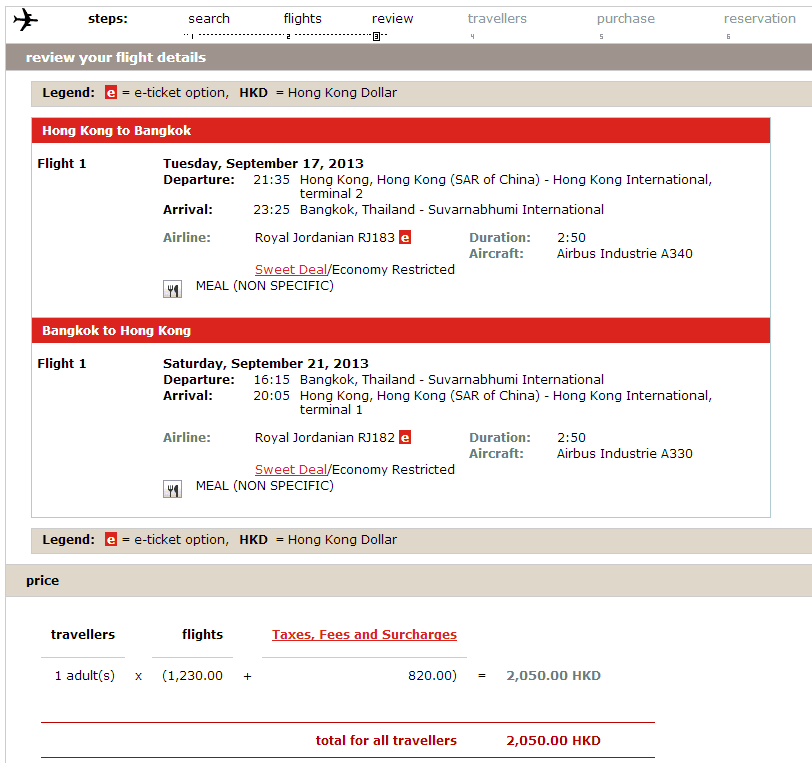Image resolution: width=812 pixels, height=763 pixels.
Task: Click the total for all travellers amount
Action: tap(553, 741)
